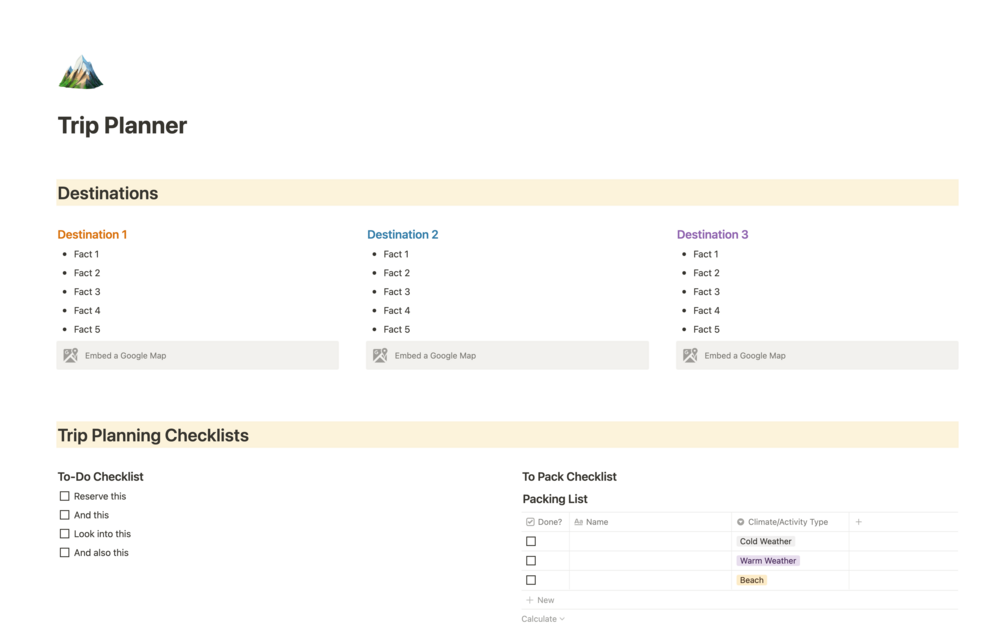Click the Name column header
1005x640 pixels.
(x=651, y=522)
